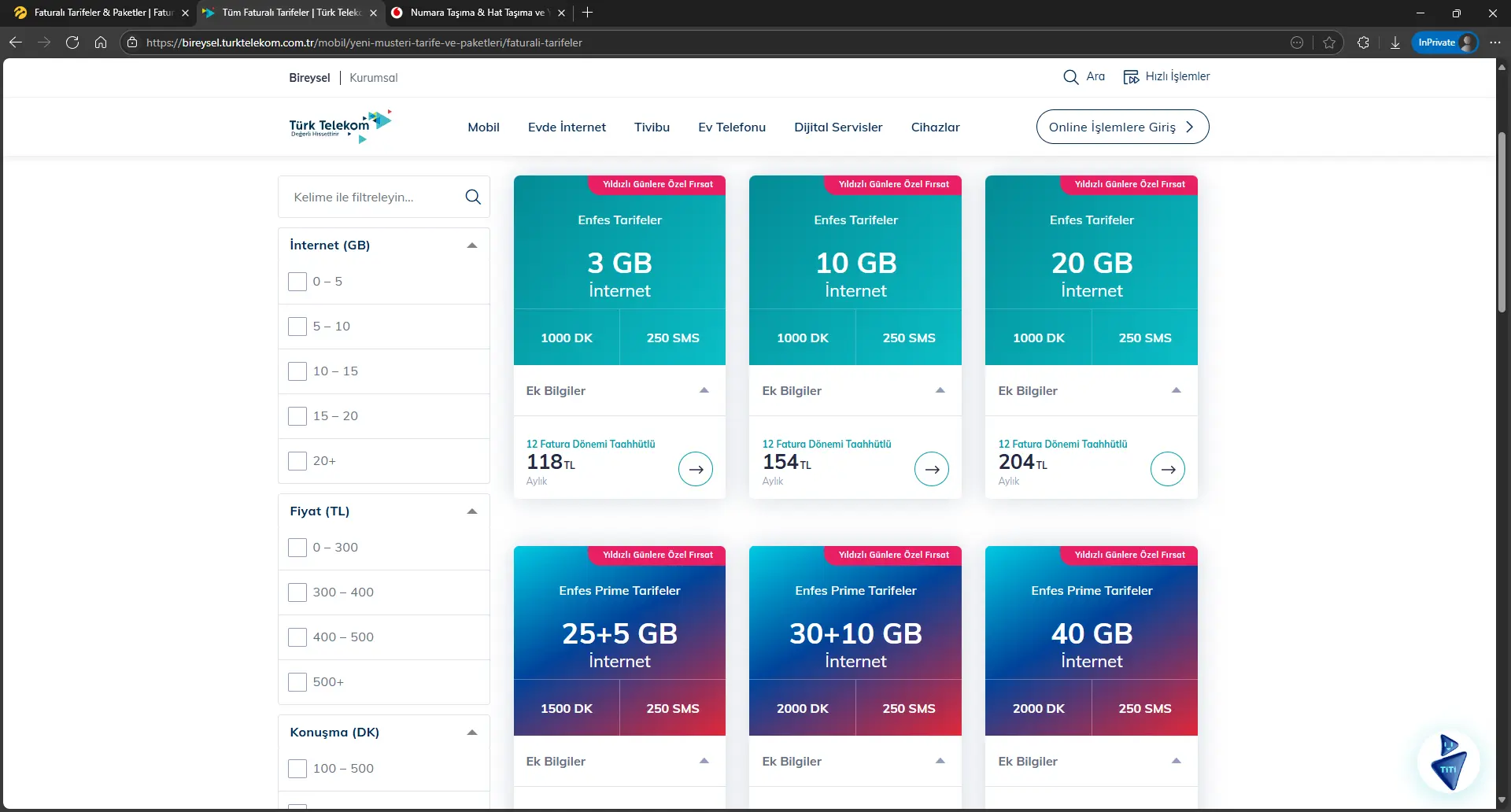View site information lock icon

coord(132,42)
